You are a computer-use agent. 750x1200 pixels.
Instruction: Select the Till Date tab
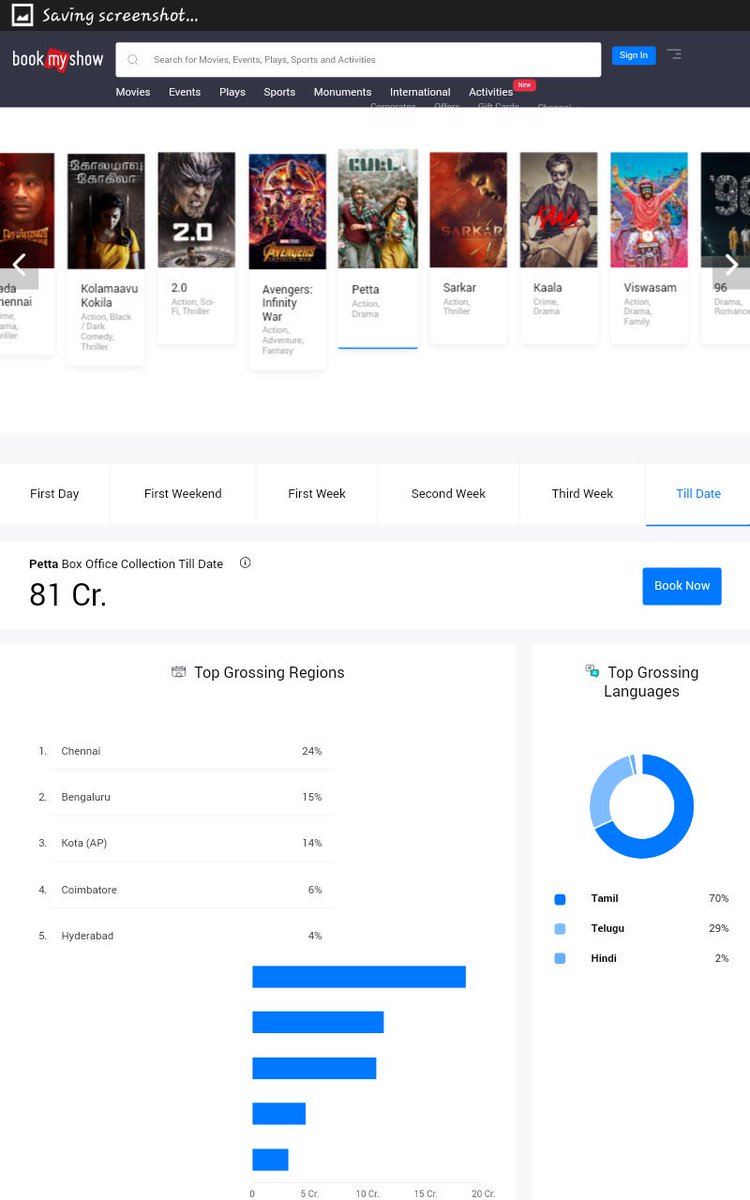click(698, 494)
